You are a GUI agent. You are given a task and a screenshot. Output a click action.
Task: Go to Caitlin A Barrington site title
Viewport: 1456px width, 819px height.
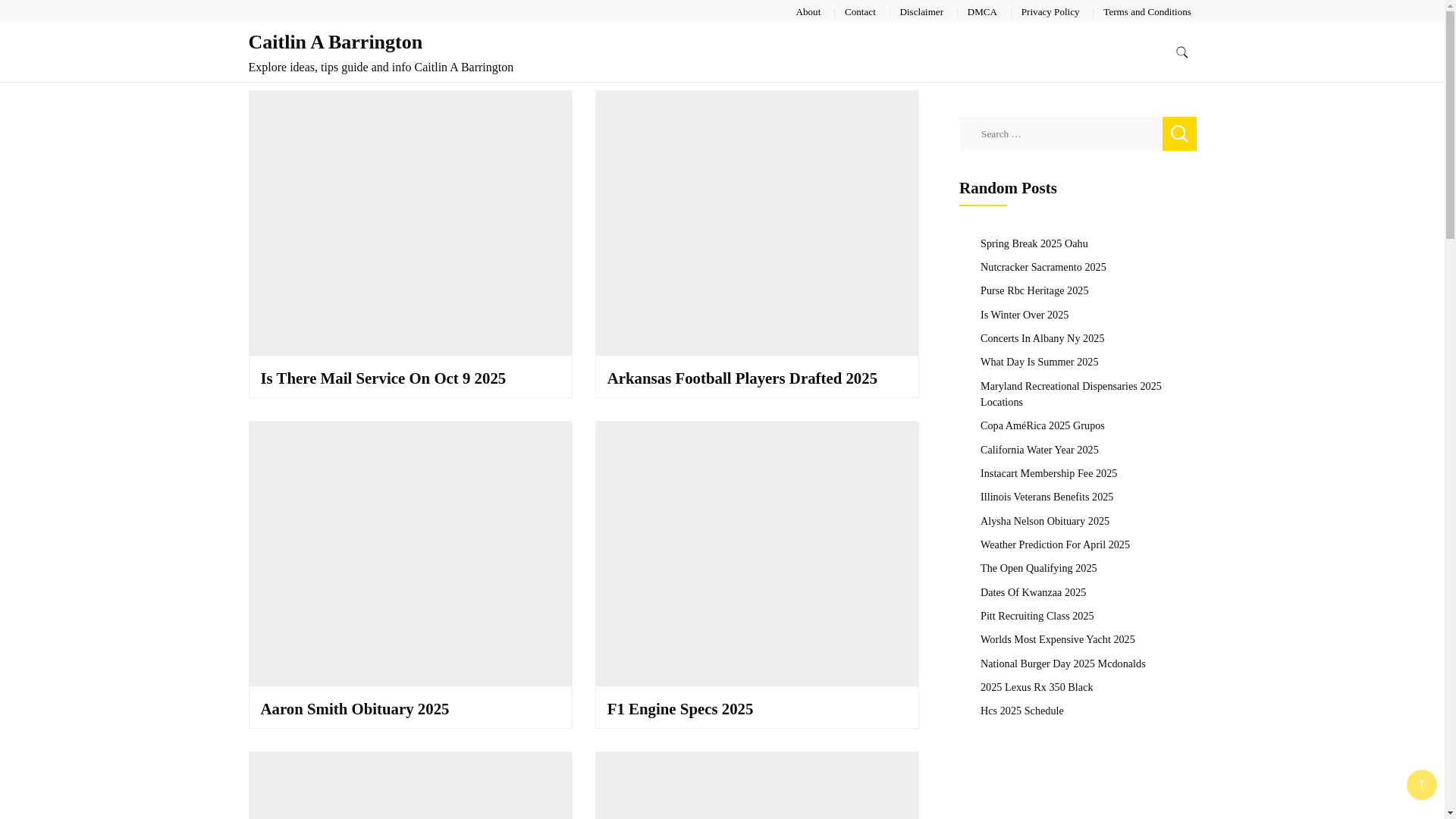(x=335, y=42)
